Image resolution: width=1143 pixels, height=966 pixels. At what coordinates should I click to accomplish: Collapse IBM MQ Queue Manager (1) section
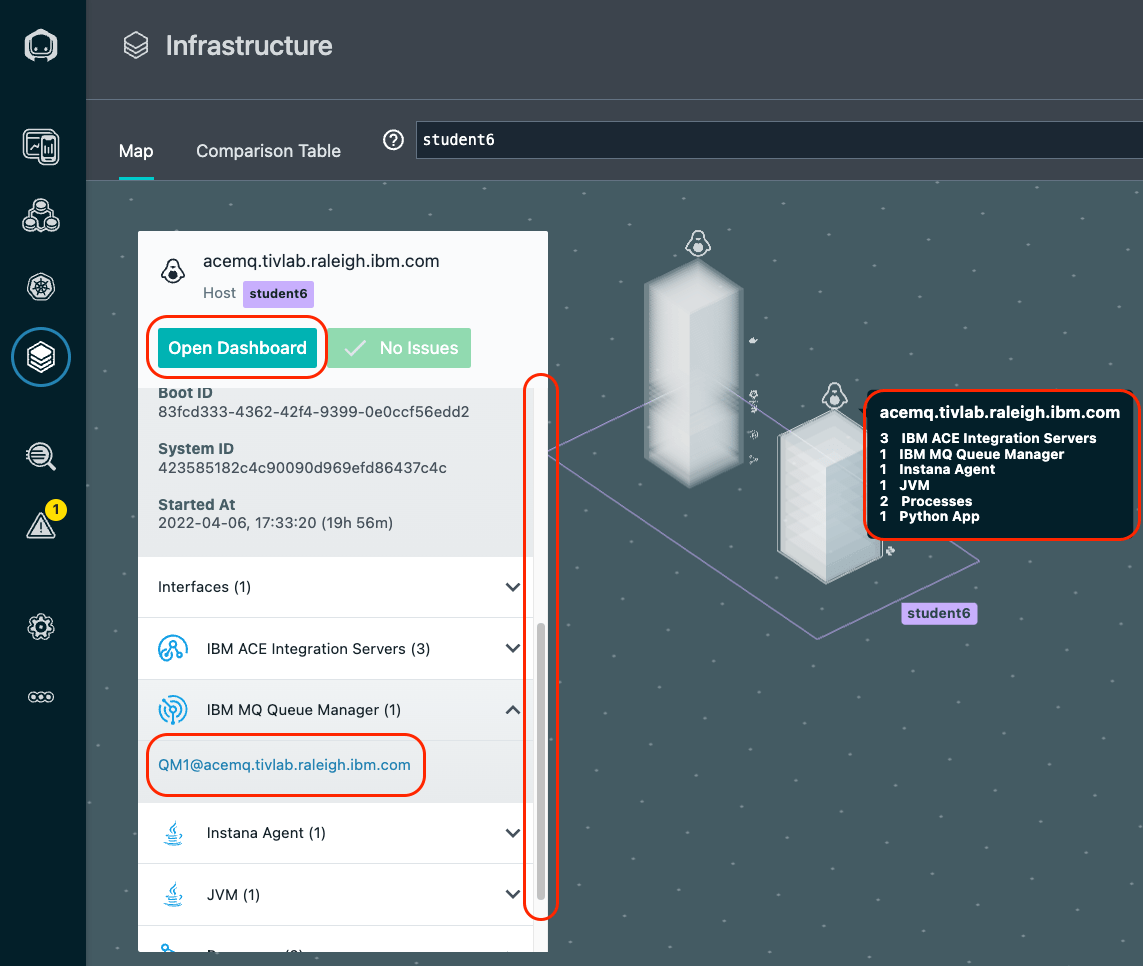pos(335,710)
